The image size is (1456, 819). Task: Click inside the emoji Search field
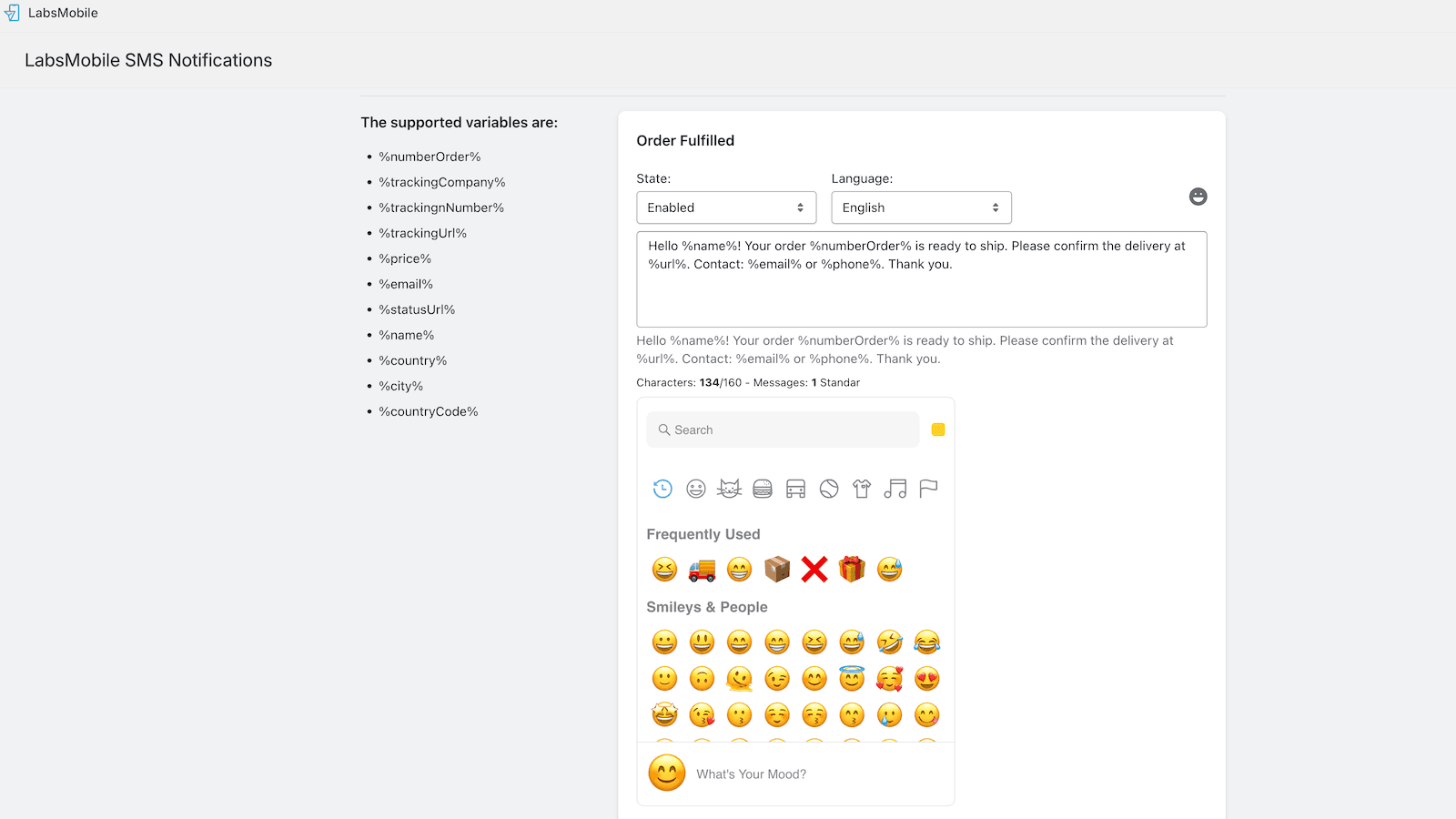[x=783, y=430]
